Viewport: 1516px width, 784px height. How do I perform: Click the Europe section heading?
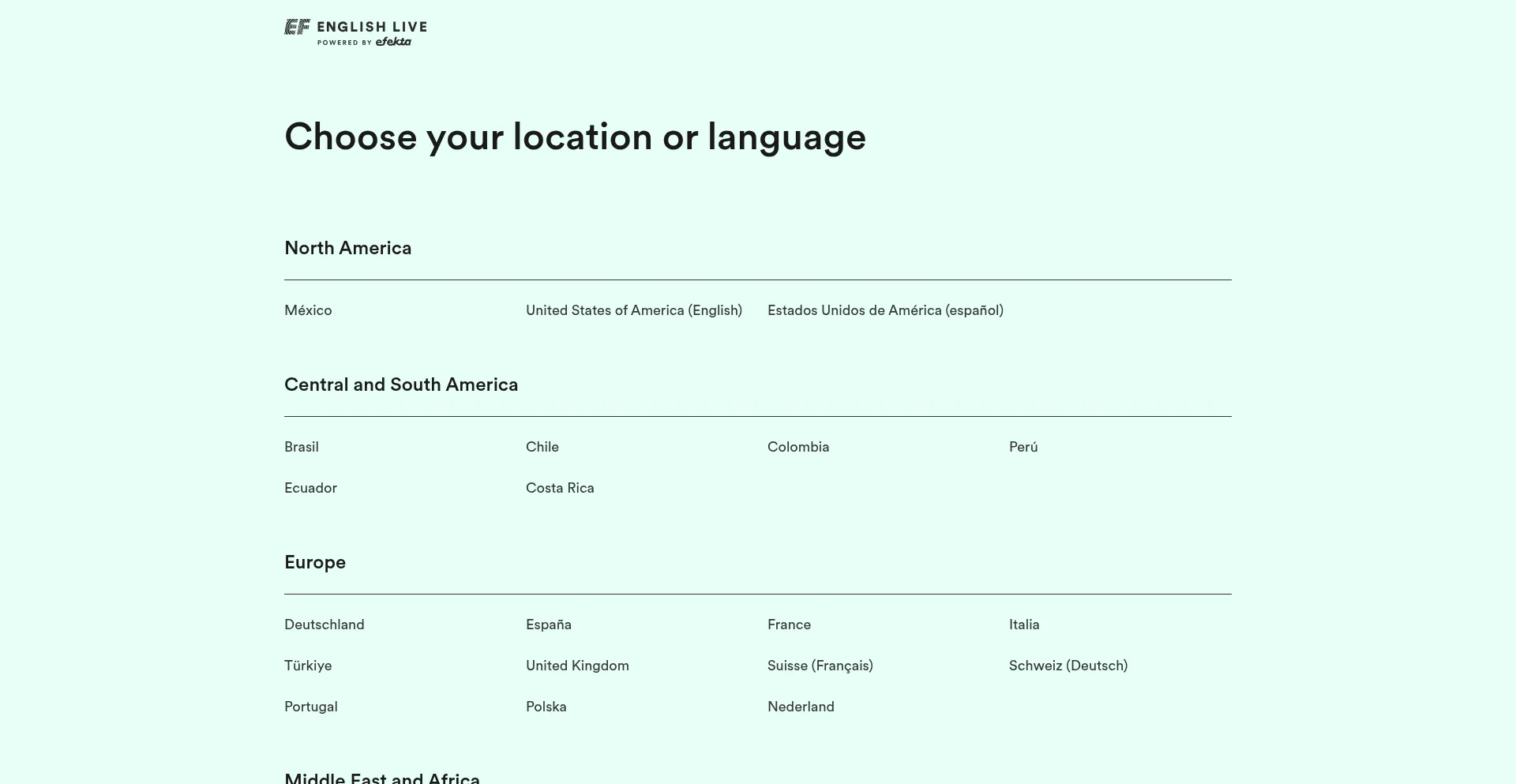[x=315, y=562]
